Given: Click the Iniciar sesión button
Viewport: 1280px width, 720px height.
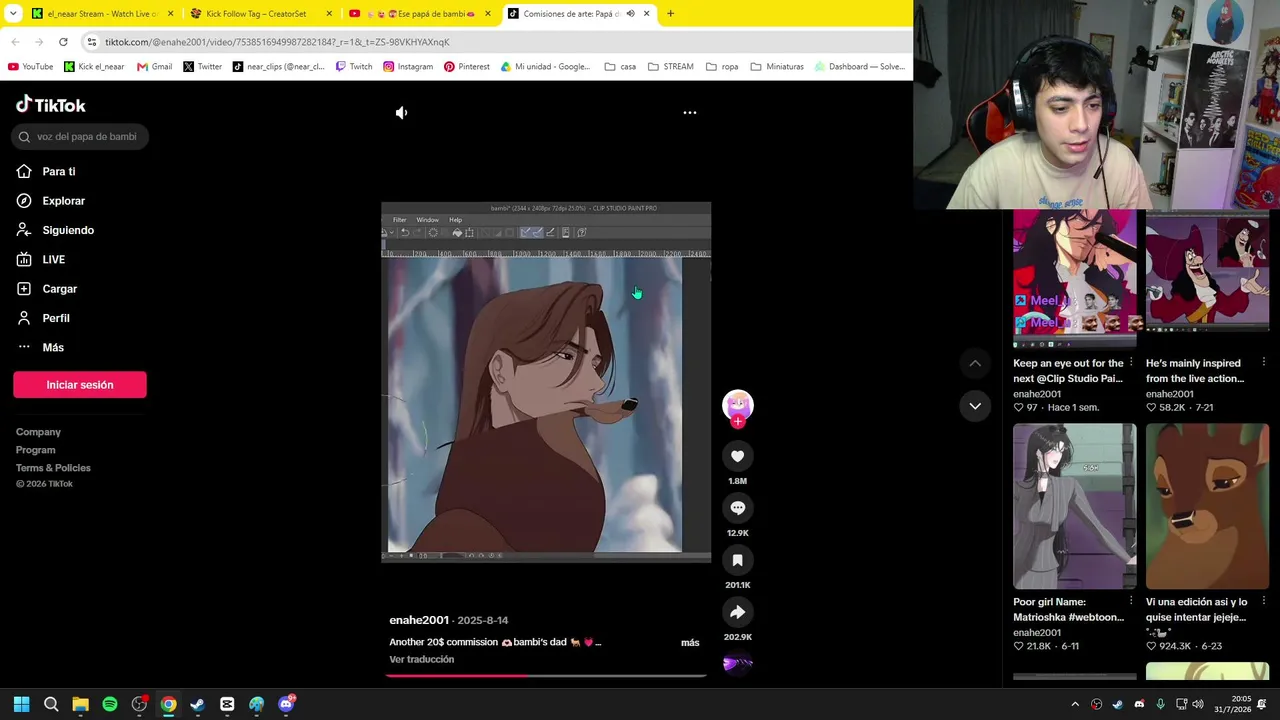Looking at the screenshot, I should click(x=80, y=385).
